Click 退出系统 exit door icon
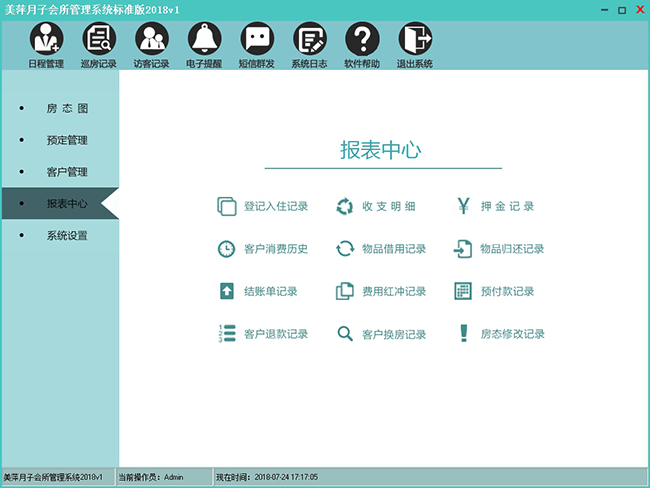Viewport: 650px width, 488px height. [x=415, y=40]
